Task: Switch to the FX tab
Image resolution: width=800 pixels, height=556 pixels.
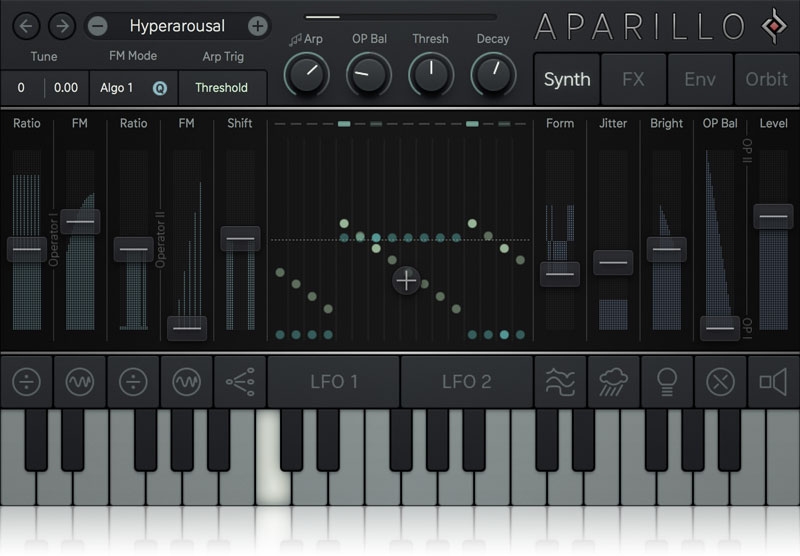Action: coord(633,79)
